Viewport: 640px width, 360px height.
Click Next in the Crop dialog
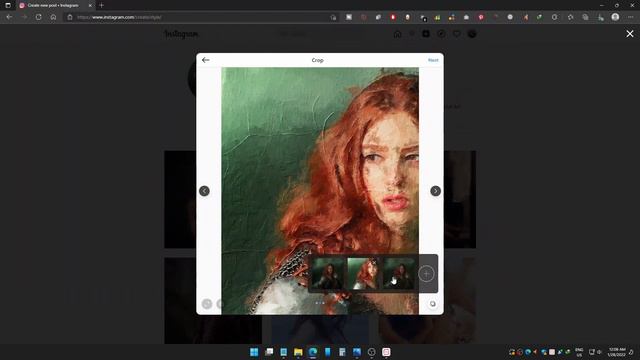click(x=433, y=60)
